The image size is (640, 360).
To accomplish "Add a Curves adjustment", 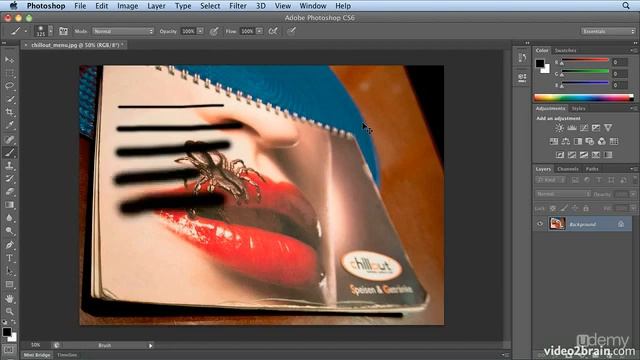I will 584,128.
